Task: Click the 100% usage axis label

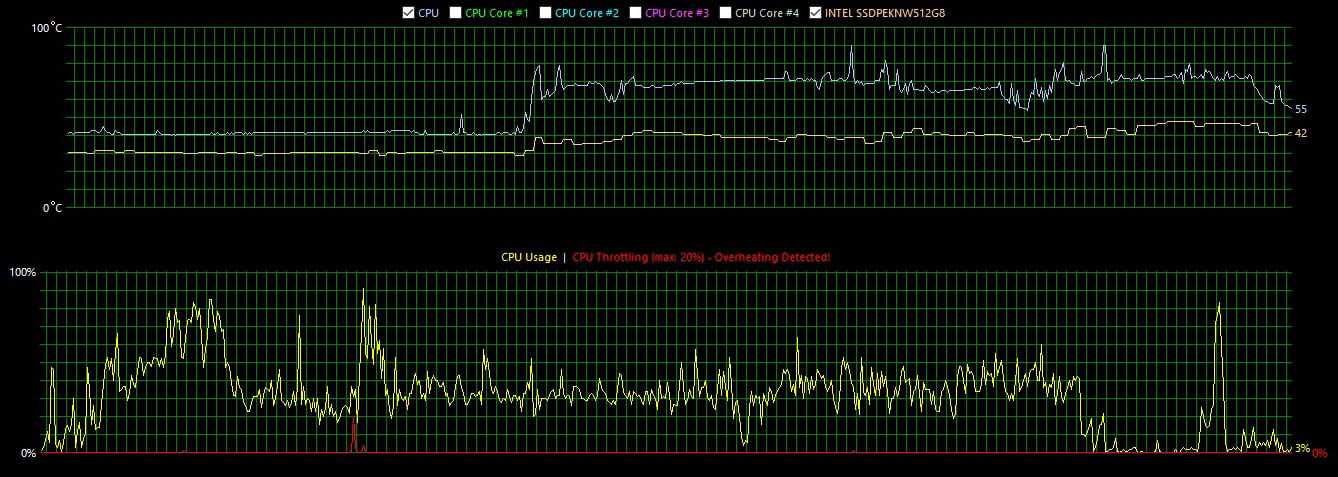Action: coord(22,272)
